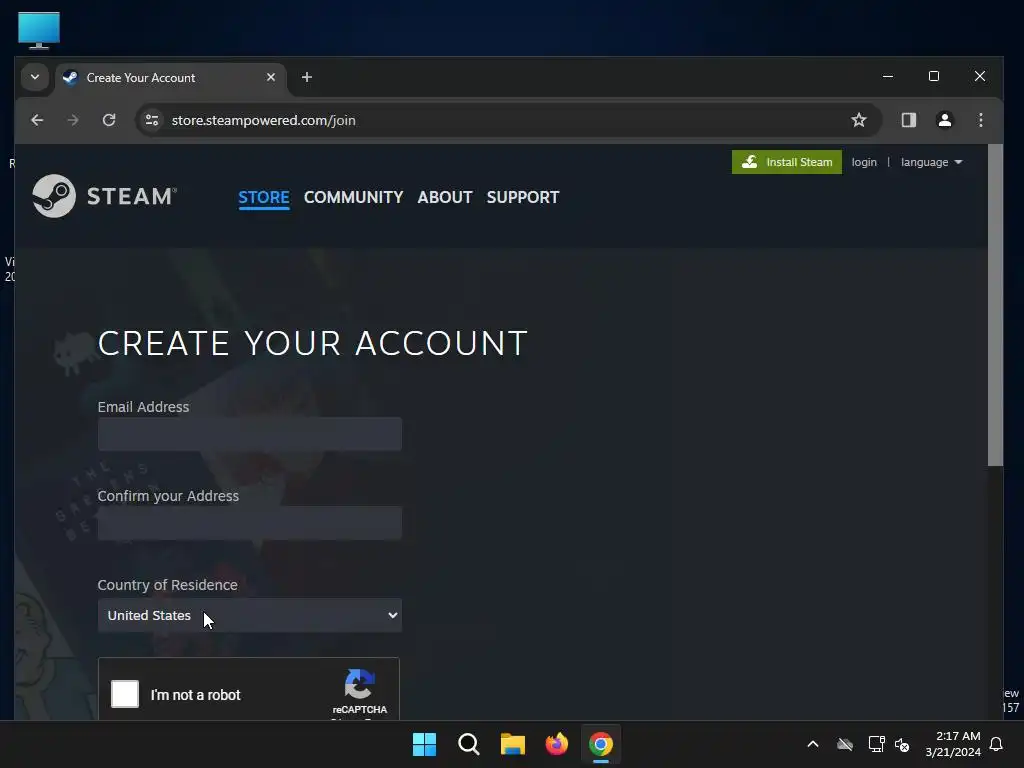The height and width of the screenshot is (768, 1024).
Task: Click the Install Steam button
Action: pos(786,162)
